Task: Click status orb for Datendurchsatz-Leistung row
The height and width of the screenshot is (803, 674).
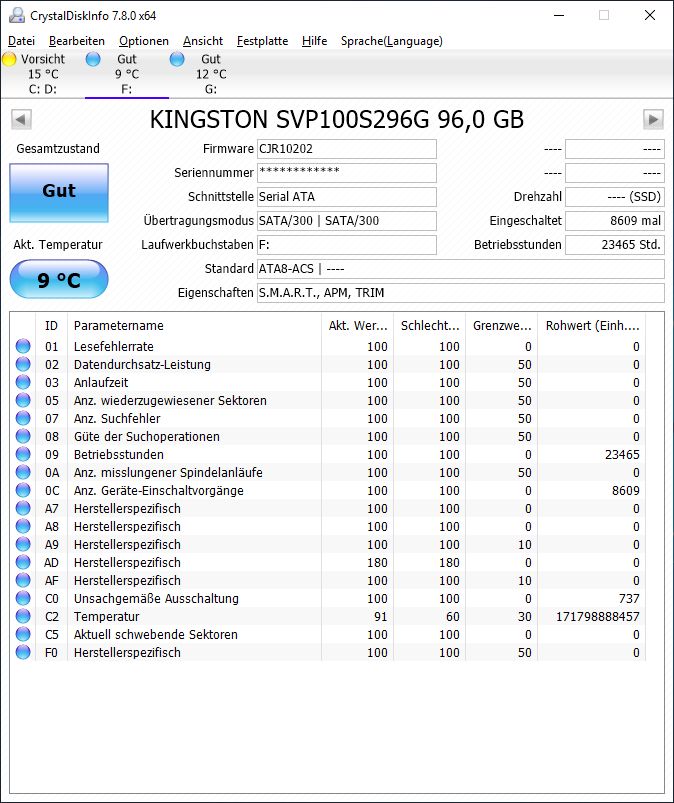Action: click(x=23, y=364)
